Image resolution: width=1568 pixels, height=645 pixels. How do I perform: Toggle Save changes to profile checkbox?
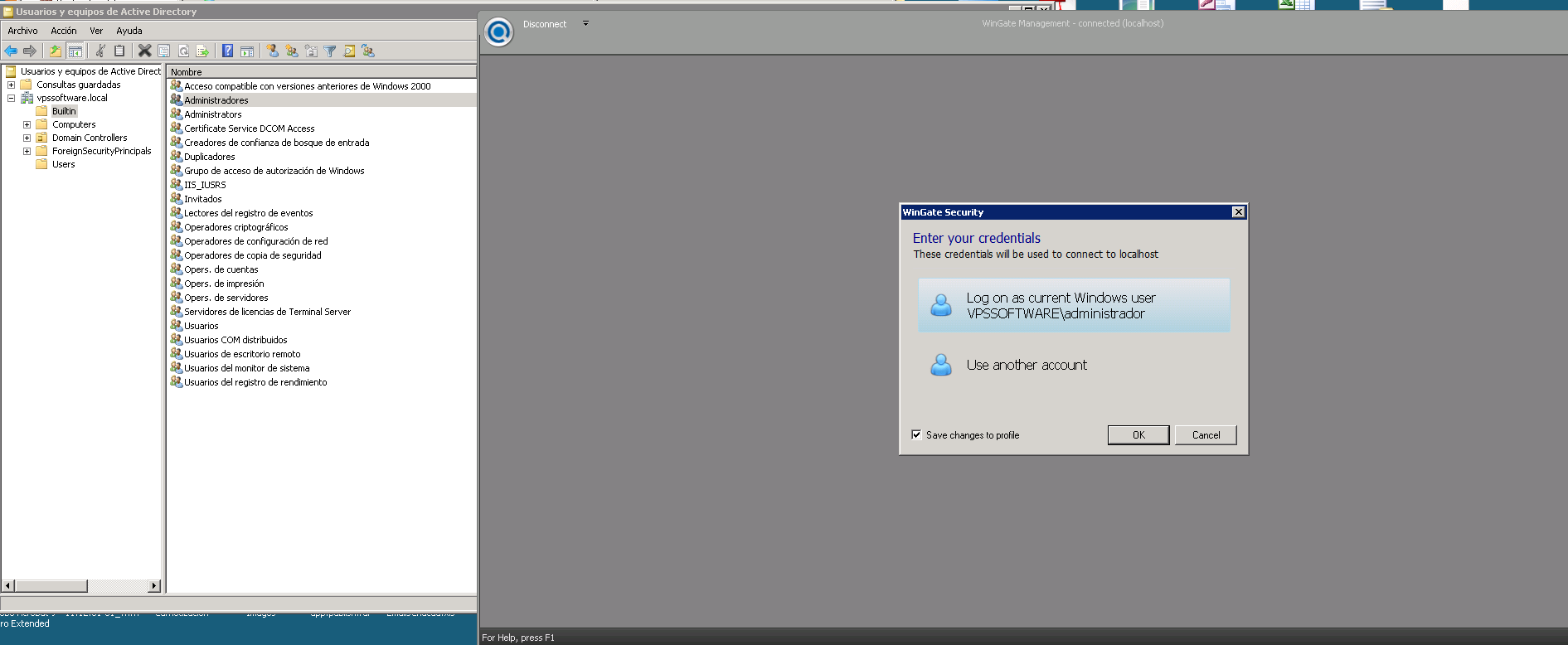point(916,434)
